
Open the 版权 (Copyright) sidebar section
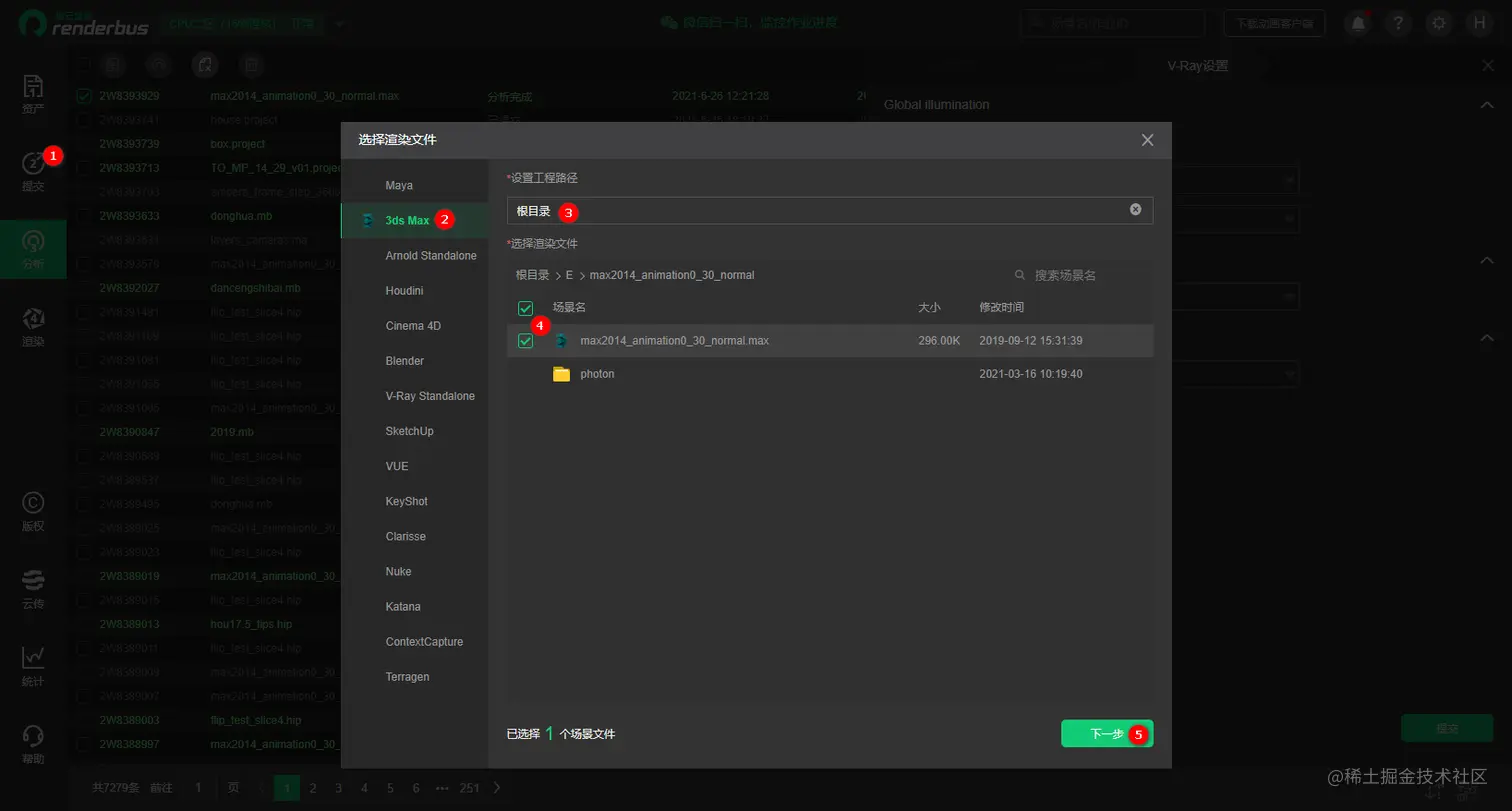33,511
